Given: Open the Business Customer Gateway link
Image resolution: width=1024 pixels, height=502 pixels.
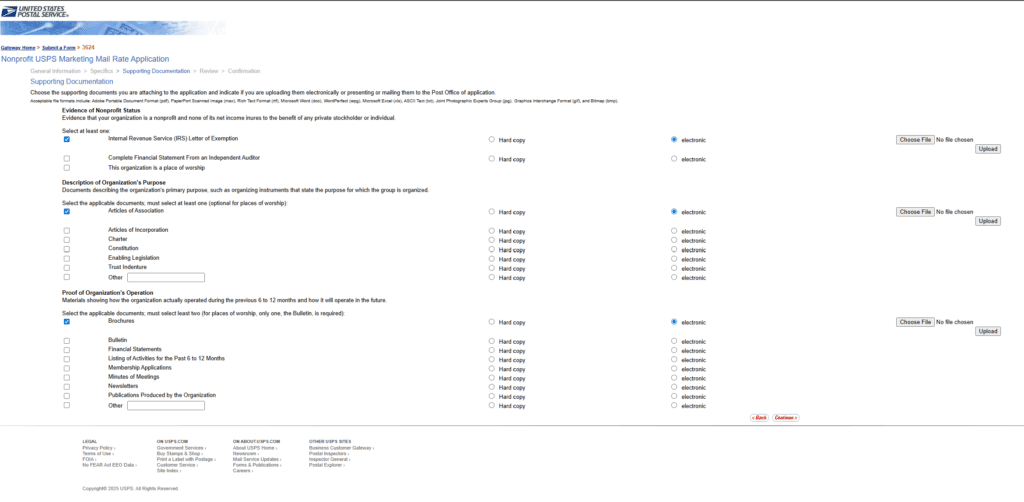Looking at the screenshot, I should pos(342,448).
